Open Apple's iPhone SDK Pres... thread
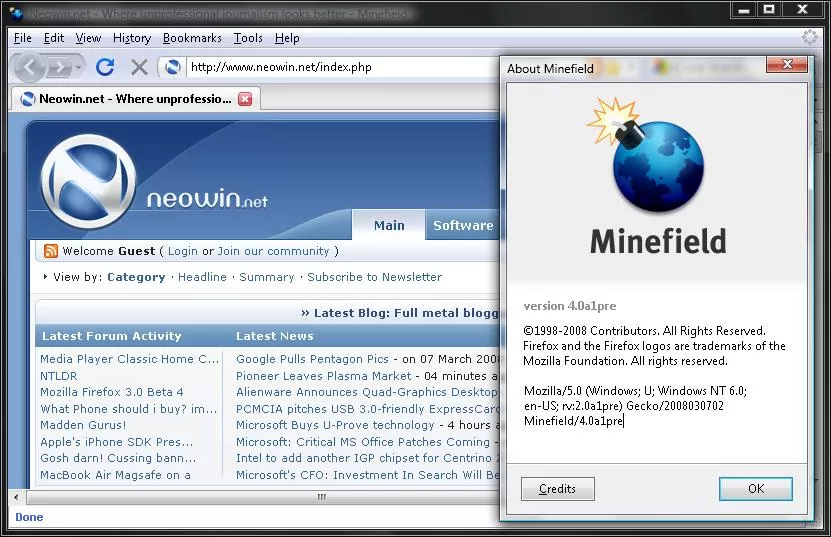Screen dimensions: 831x537 click(x=117, y=442)
